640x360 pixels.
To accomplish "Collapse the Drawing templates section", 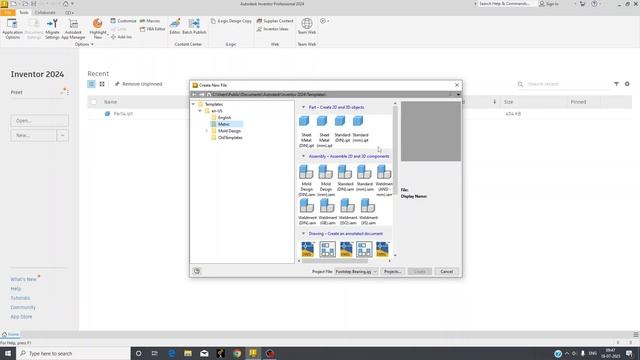I will [303, 233].
